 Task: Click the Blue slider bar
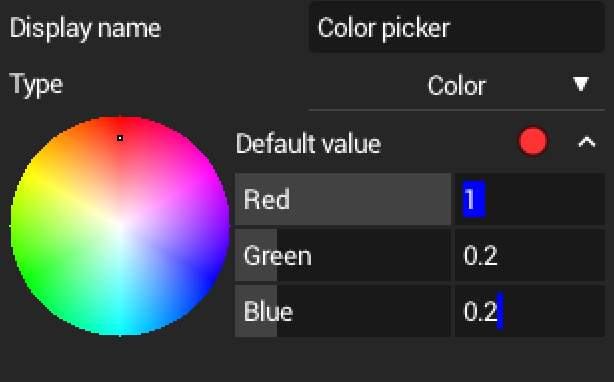point(343,311)
